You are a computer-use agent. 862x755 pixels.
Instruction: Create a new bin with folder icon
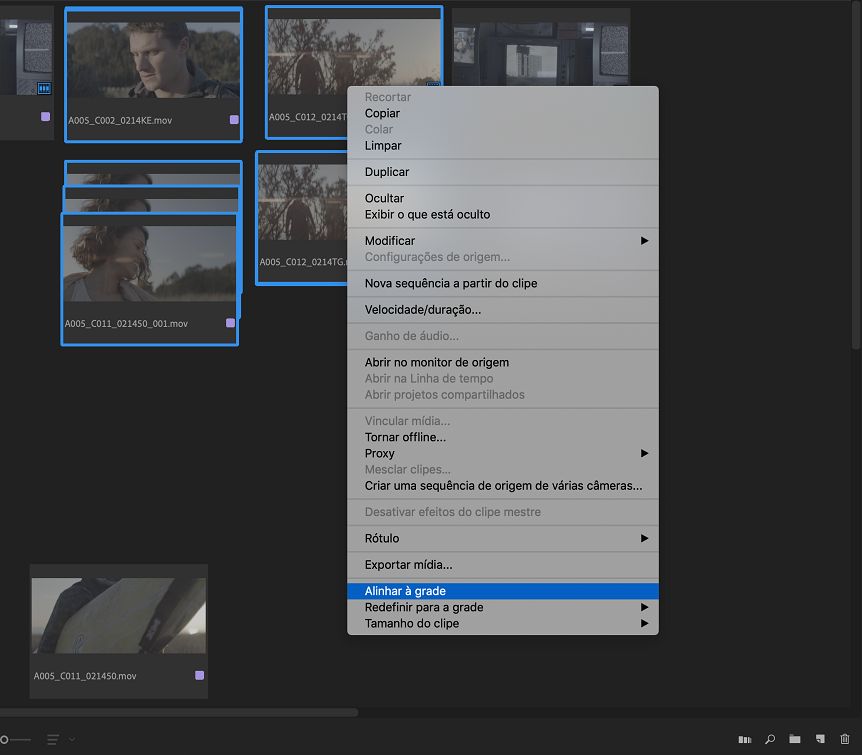[795, 739]
